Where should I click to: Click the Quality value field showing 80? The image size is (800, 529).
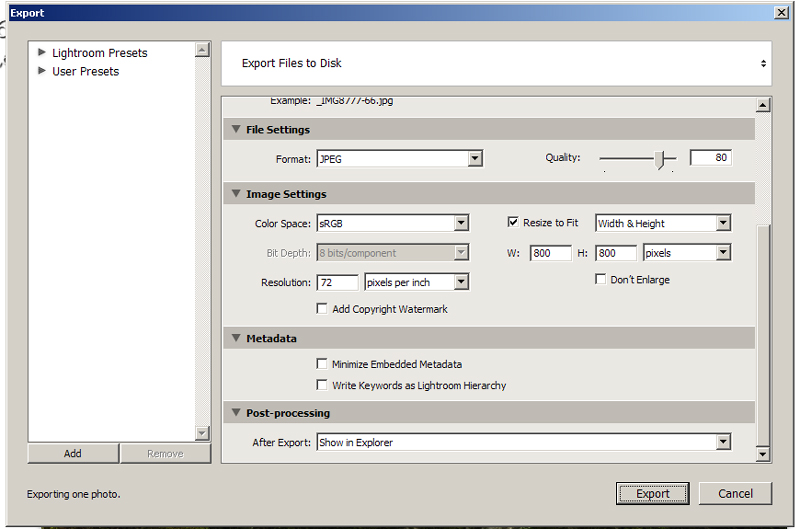point(711,158)
